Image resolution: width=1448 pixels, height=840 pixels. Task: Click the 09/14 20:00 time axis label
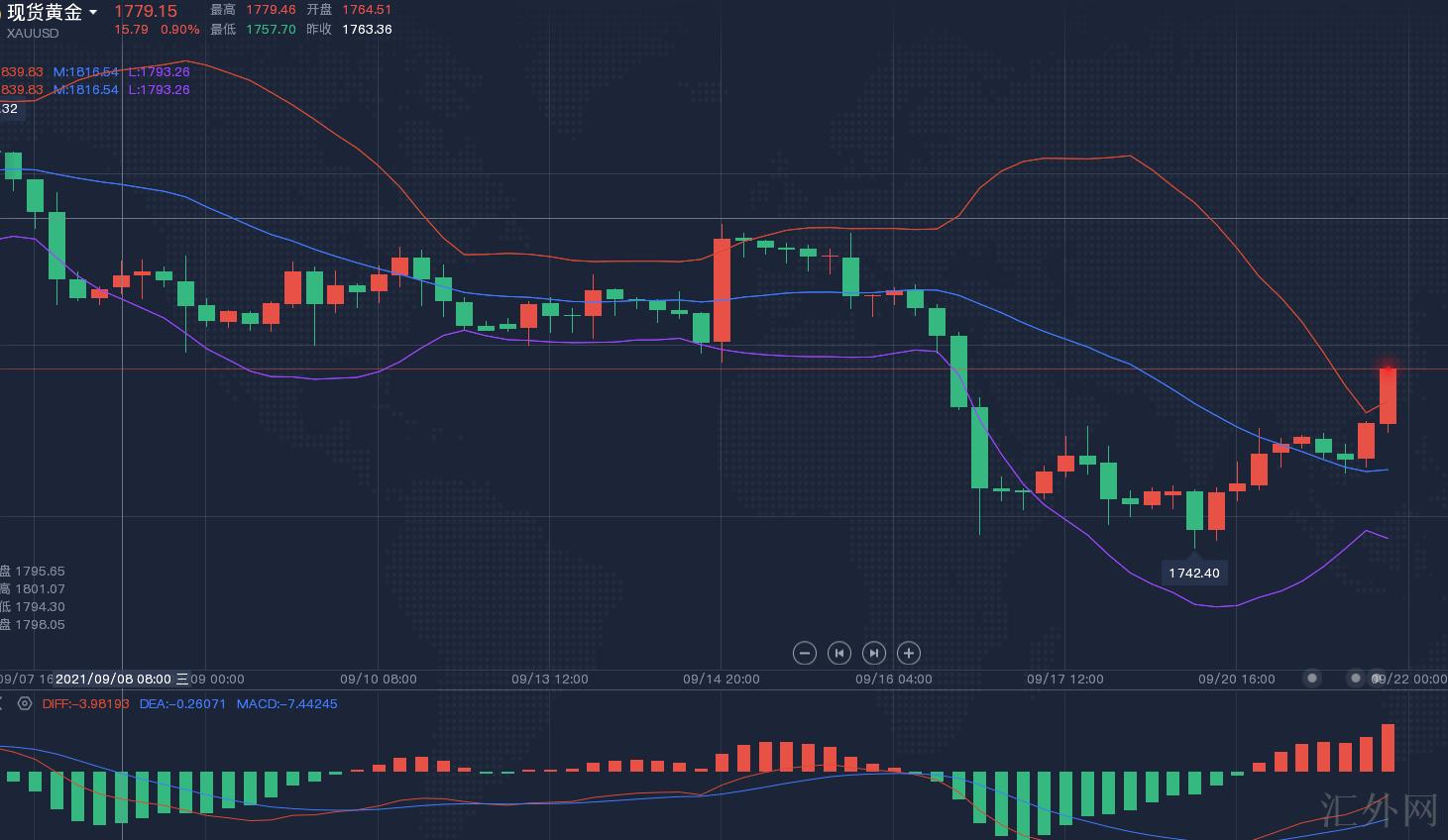click(722, 680)
